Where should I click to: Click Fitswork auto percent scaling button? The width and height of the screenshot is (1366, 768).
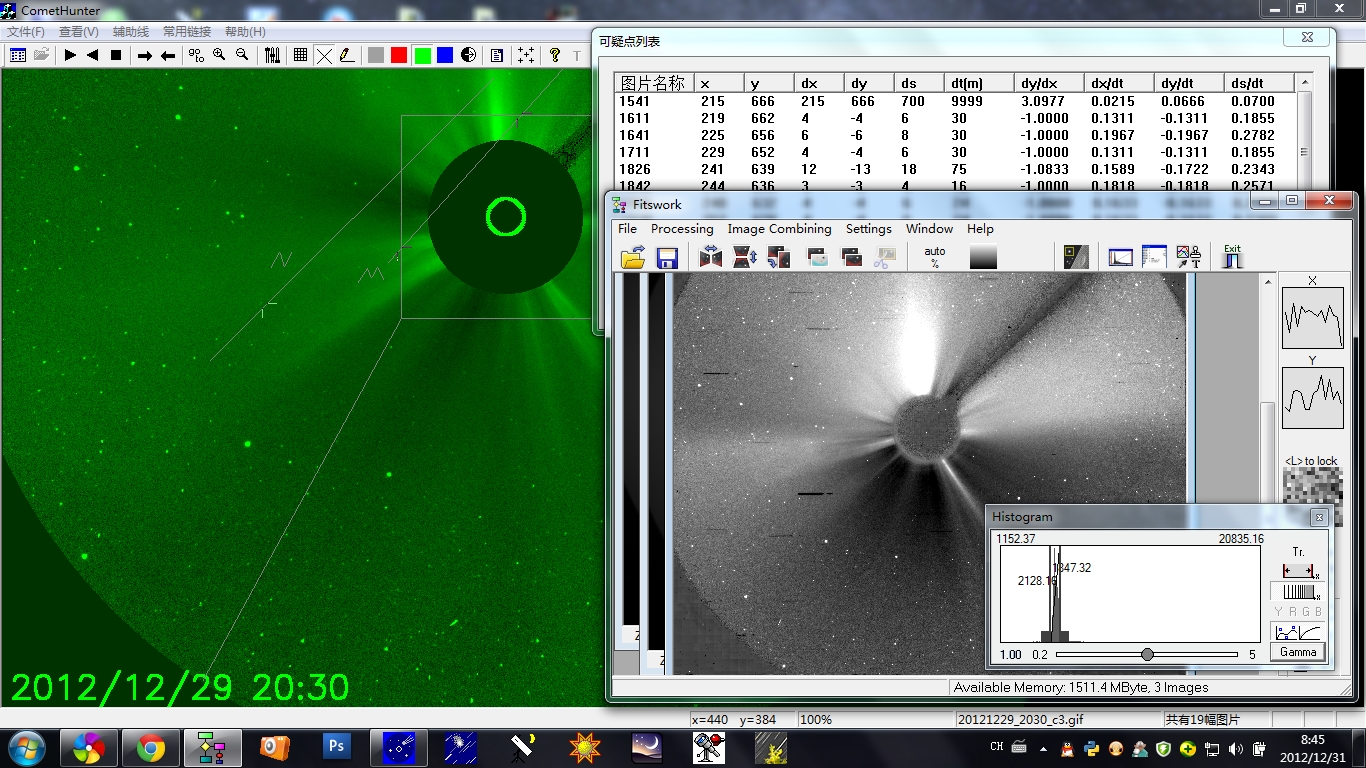point(935,257)
